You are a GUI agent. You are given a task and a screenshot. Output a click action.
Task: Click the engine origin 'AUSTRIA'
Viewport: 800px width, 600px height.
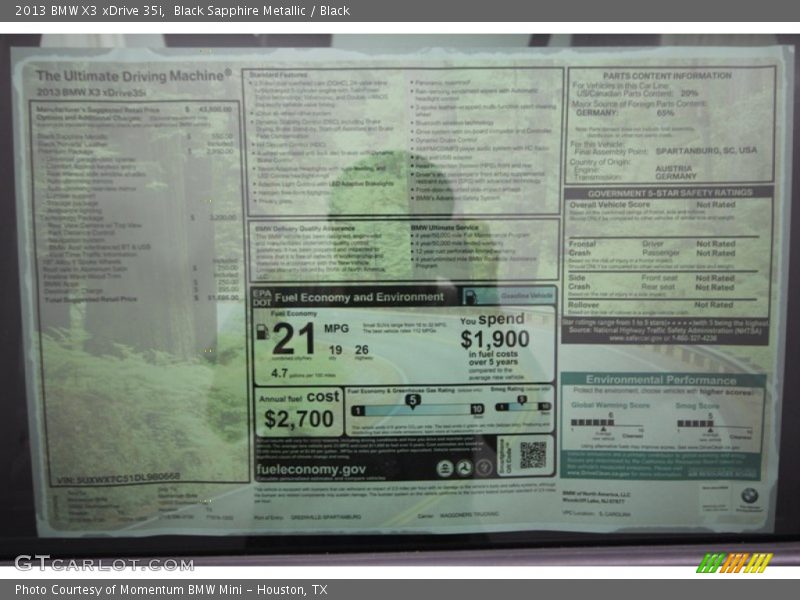673,168
